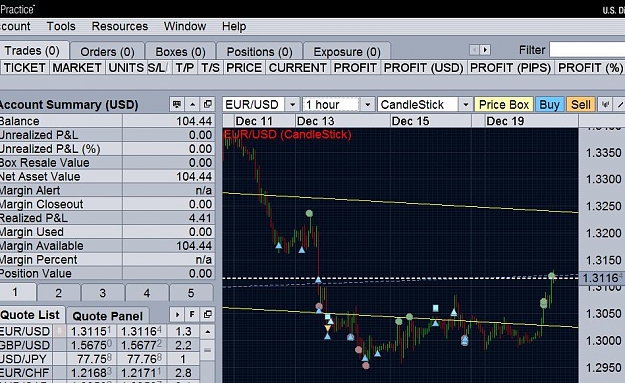Viewport: 625px width, 383px height.
Task: Click the Dec 15 date label on the chart
Action: coord(410,121)
